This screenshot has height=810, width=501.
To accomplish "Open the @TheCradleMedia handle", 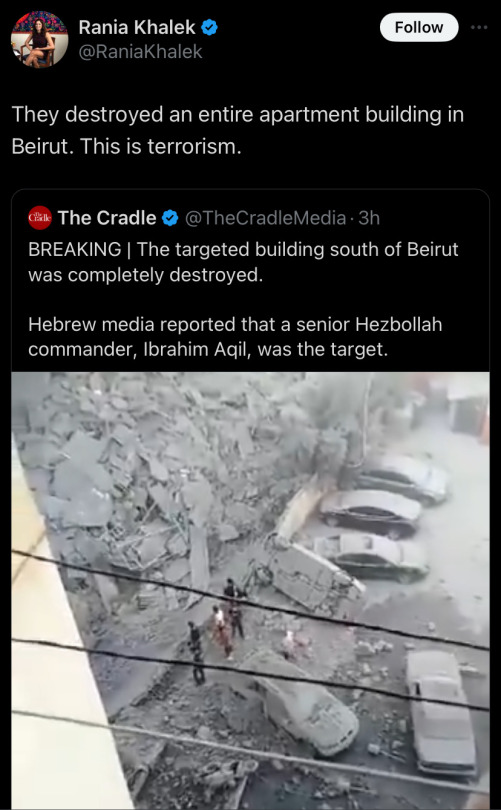I will point(265,218).
